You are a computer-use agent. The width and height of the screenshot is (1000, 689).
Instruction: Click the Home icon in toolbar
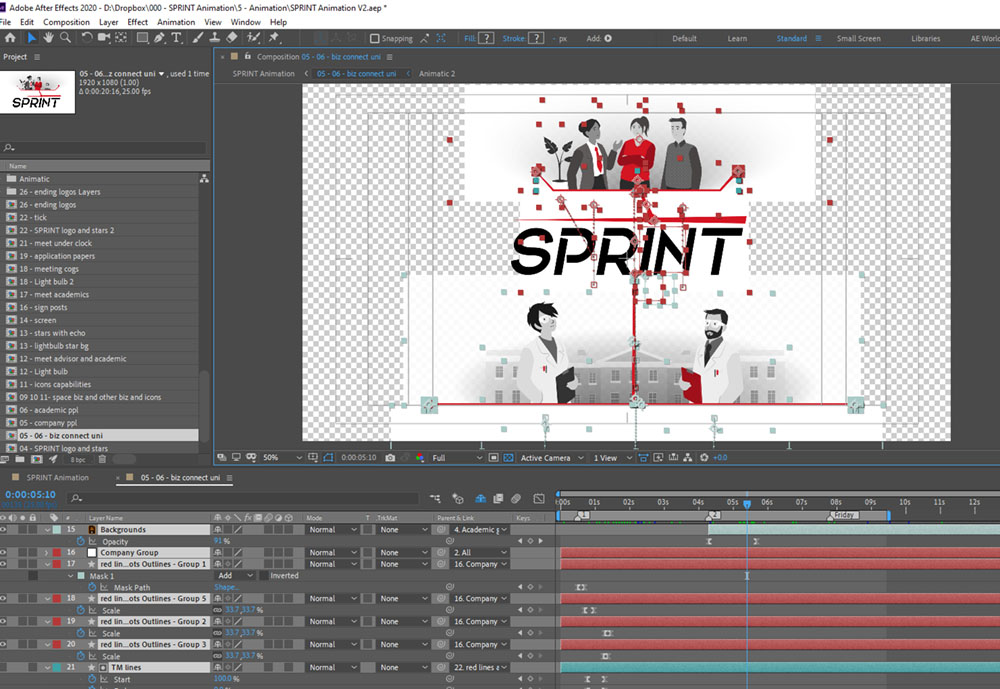[10, 38]
